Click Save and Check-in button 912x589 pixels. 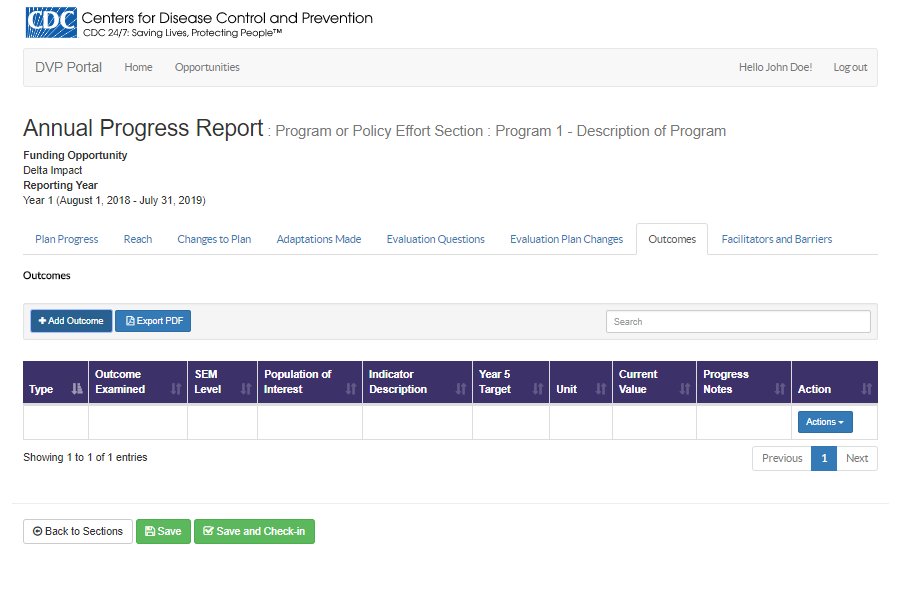pyautogui.click(x=254, y=531)
